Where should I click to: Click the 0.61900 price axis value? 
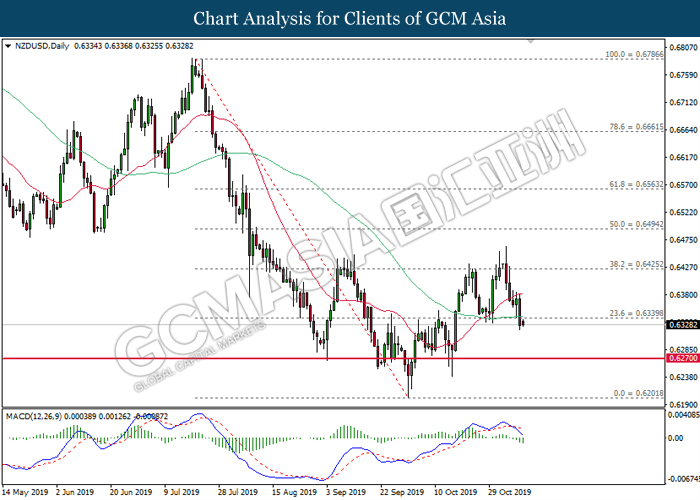[x=683, y=405]
